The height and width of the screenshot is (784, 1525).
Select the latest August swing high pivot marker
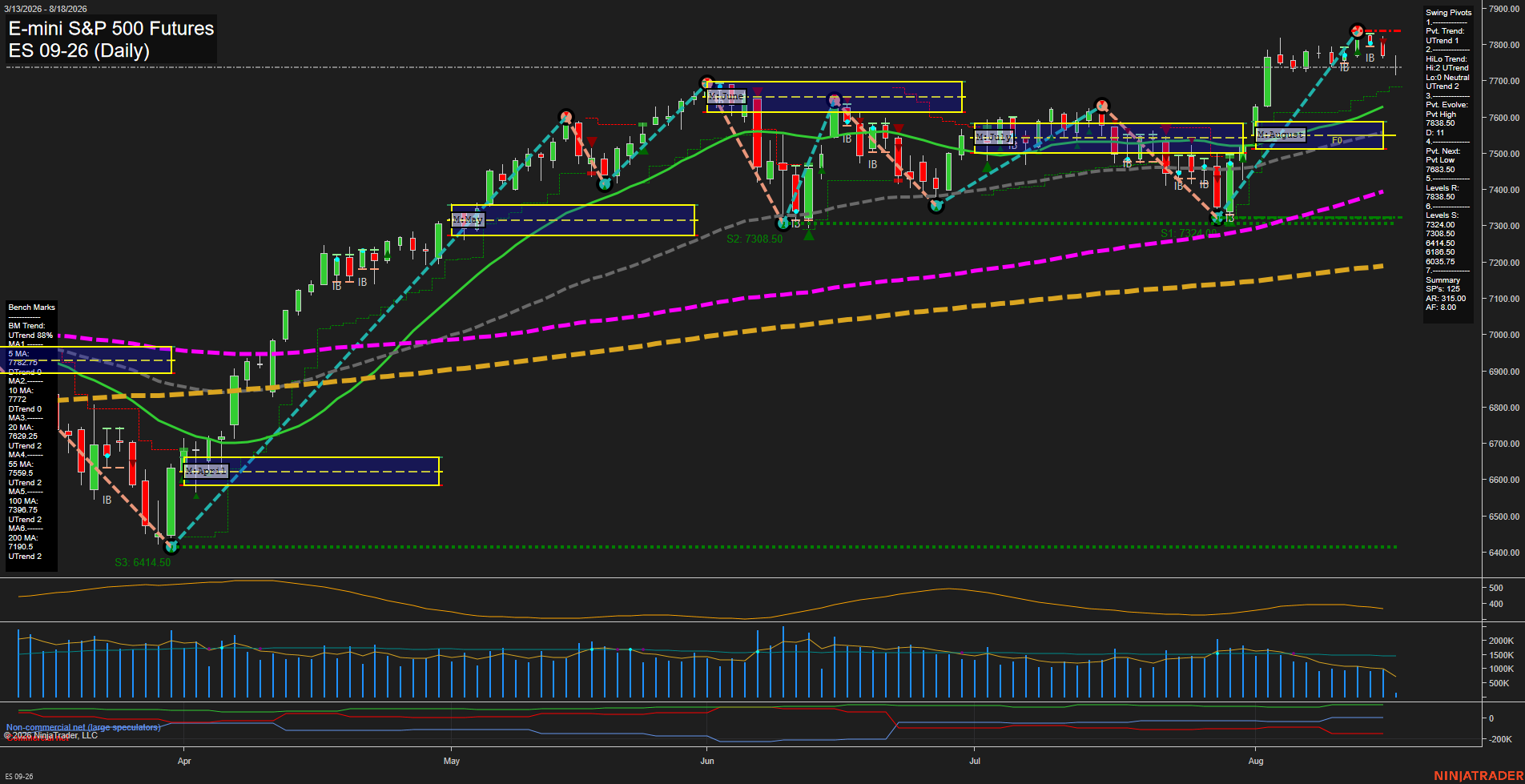(1357, 31)
